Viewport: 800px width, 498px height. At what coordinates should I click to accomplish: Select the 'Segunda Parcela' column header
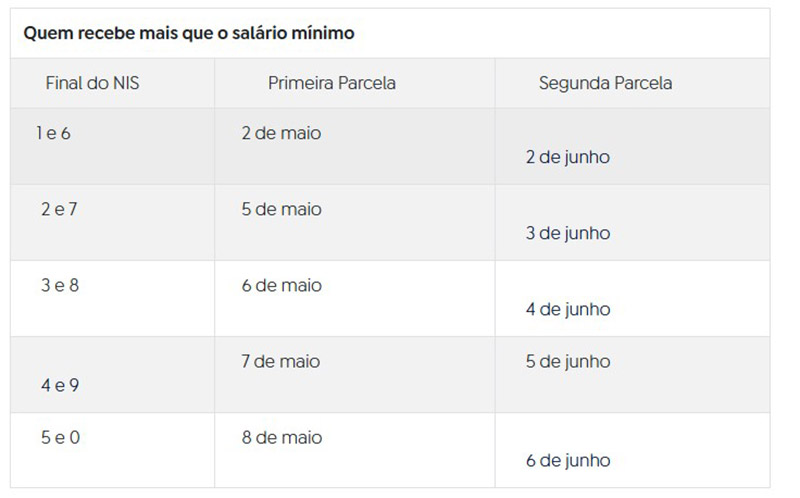tap(605, 84)
